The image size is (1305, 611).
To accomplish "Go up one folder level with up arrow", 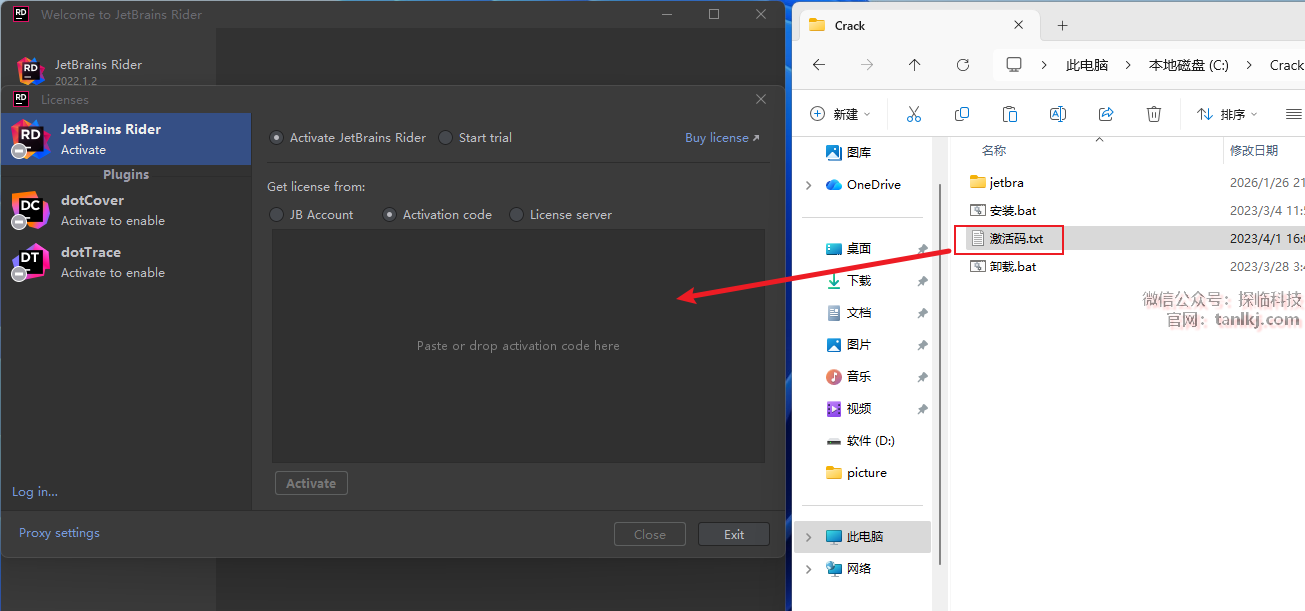I will pos(914,65).
